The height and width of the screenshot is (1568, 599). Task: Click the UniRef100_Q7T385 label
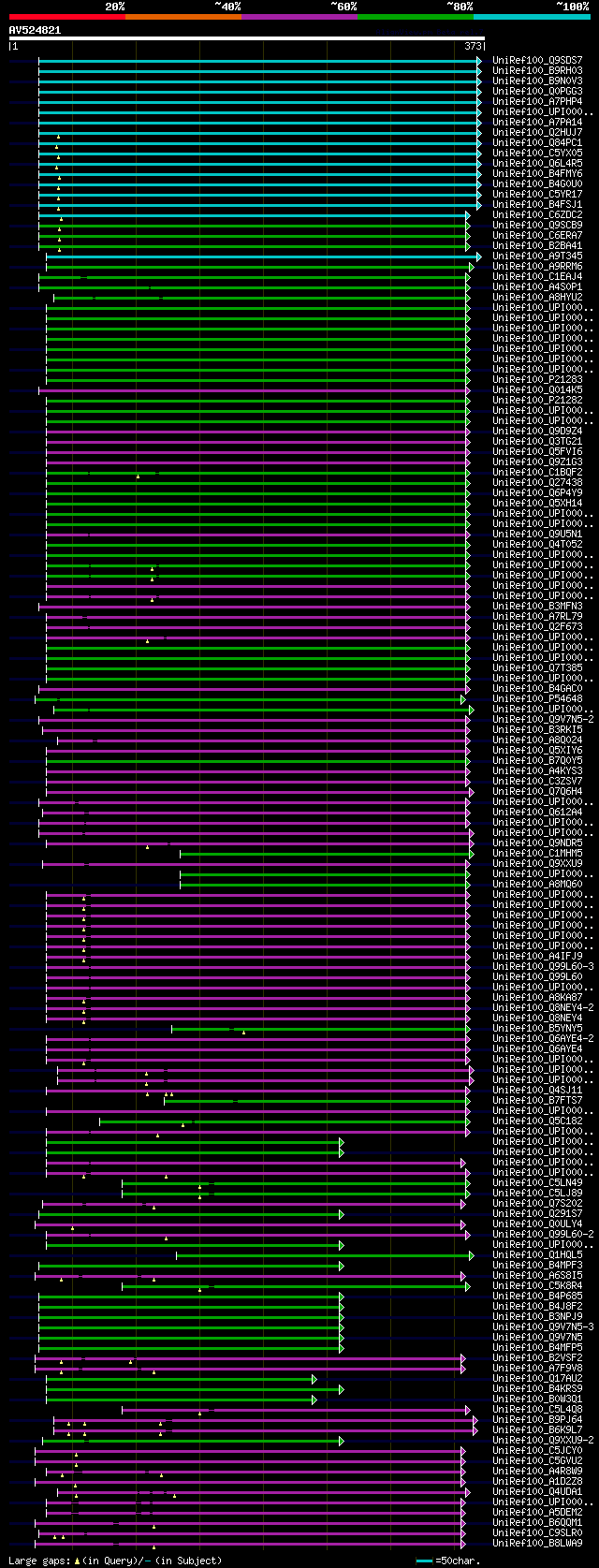pos(537,668)
